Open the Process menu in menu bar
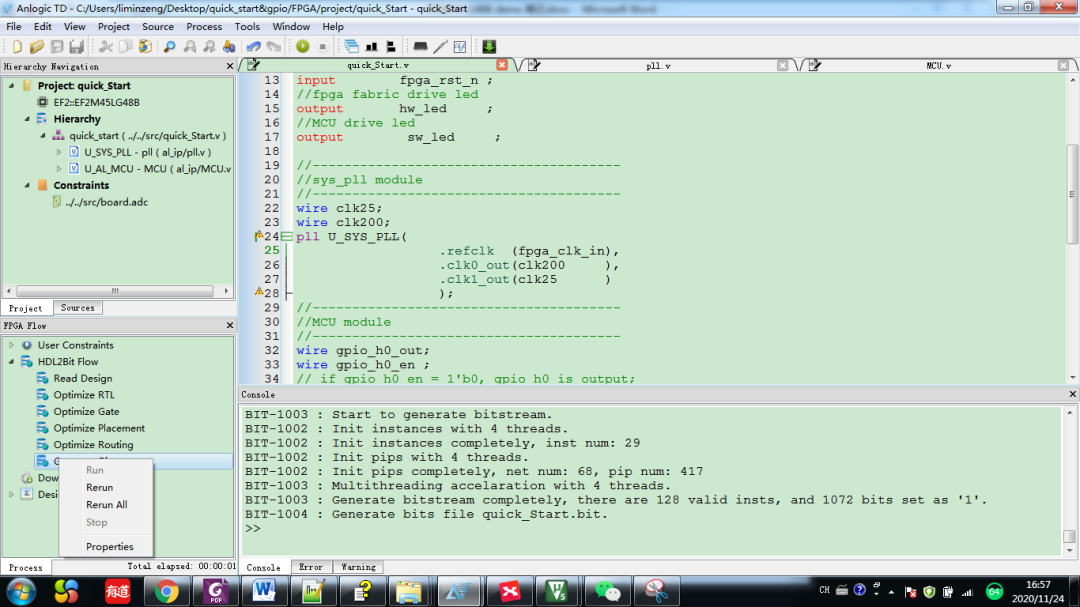 [204, 27]
